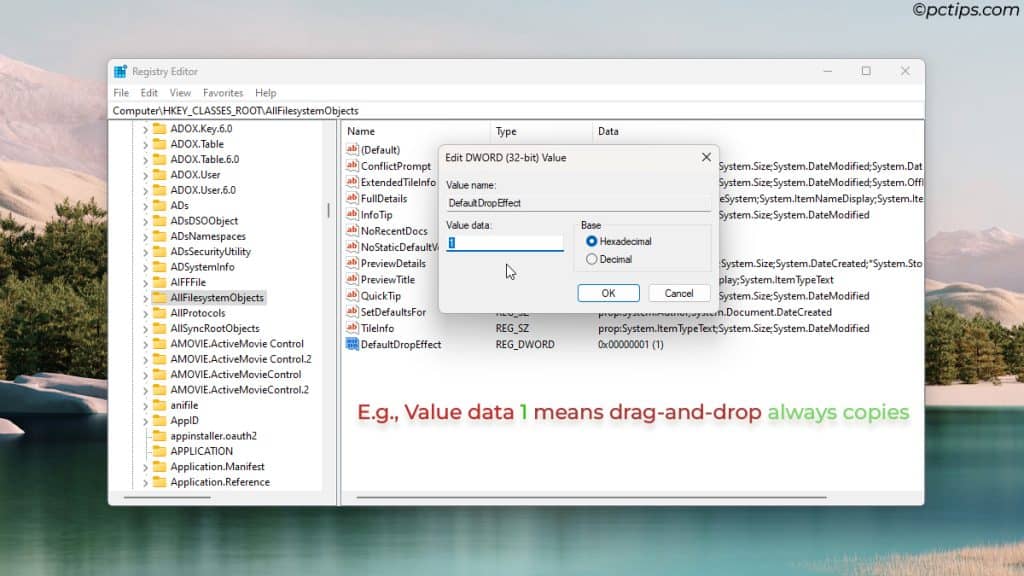Click the ab icon next to FullDetails

[x=352, y=198]
